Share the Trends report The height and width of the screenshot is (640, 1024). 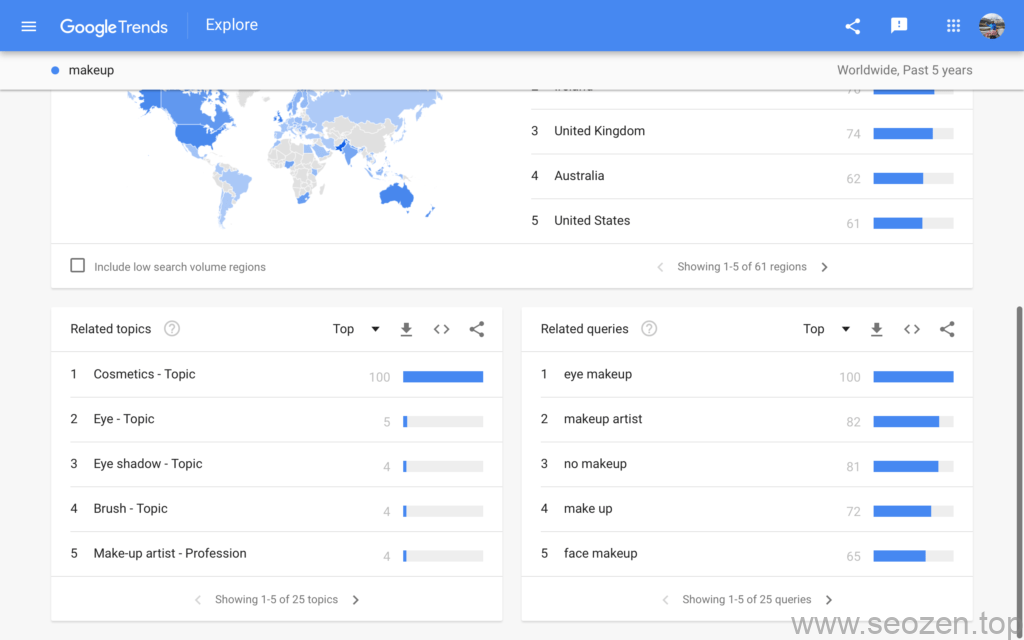[x=852, y=25]
